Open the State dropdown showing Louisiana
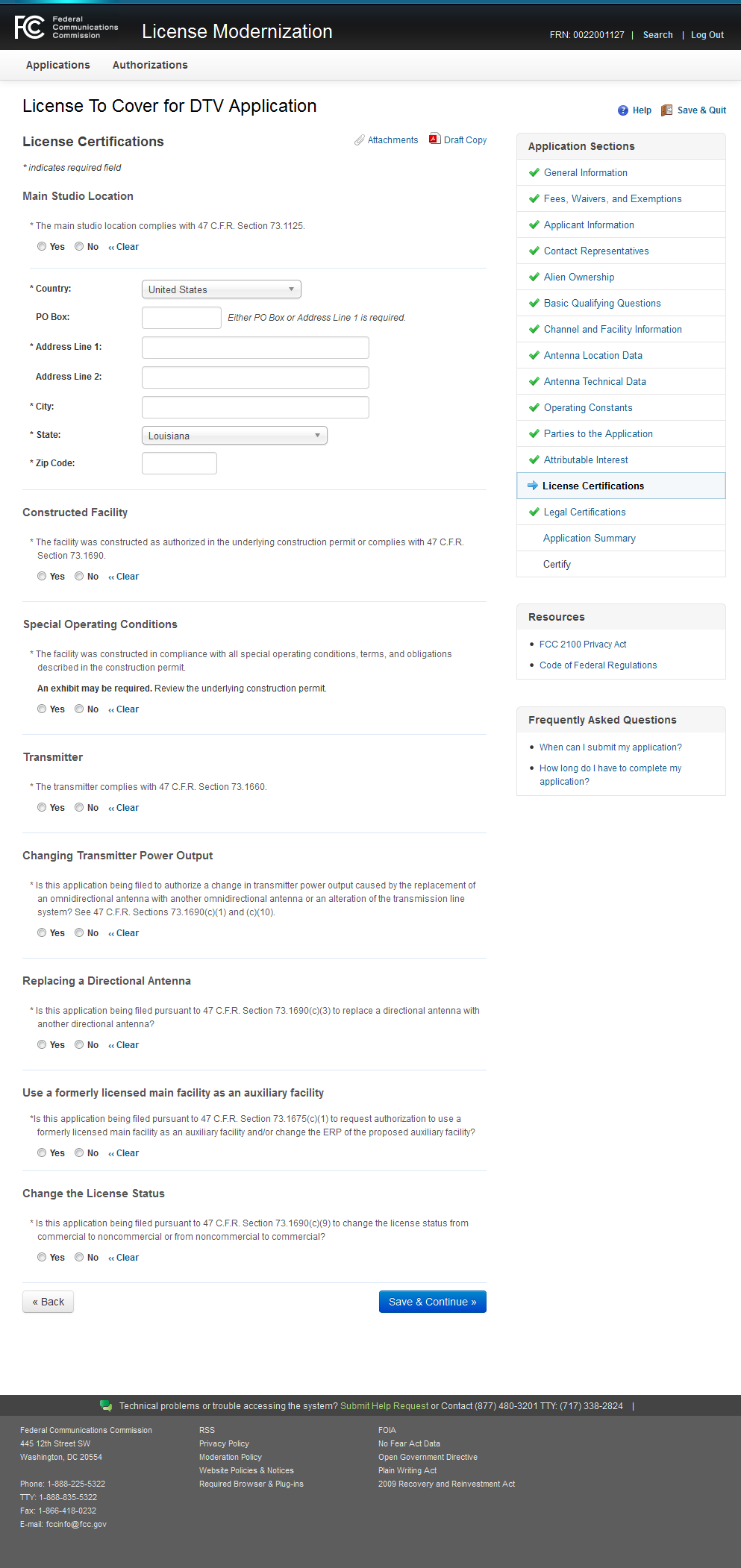The width and height of the screenshot is (741, 1568). click(x=234, y=436)
